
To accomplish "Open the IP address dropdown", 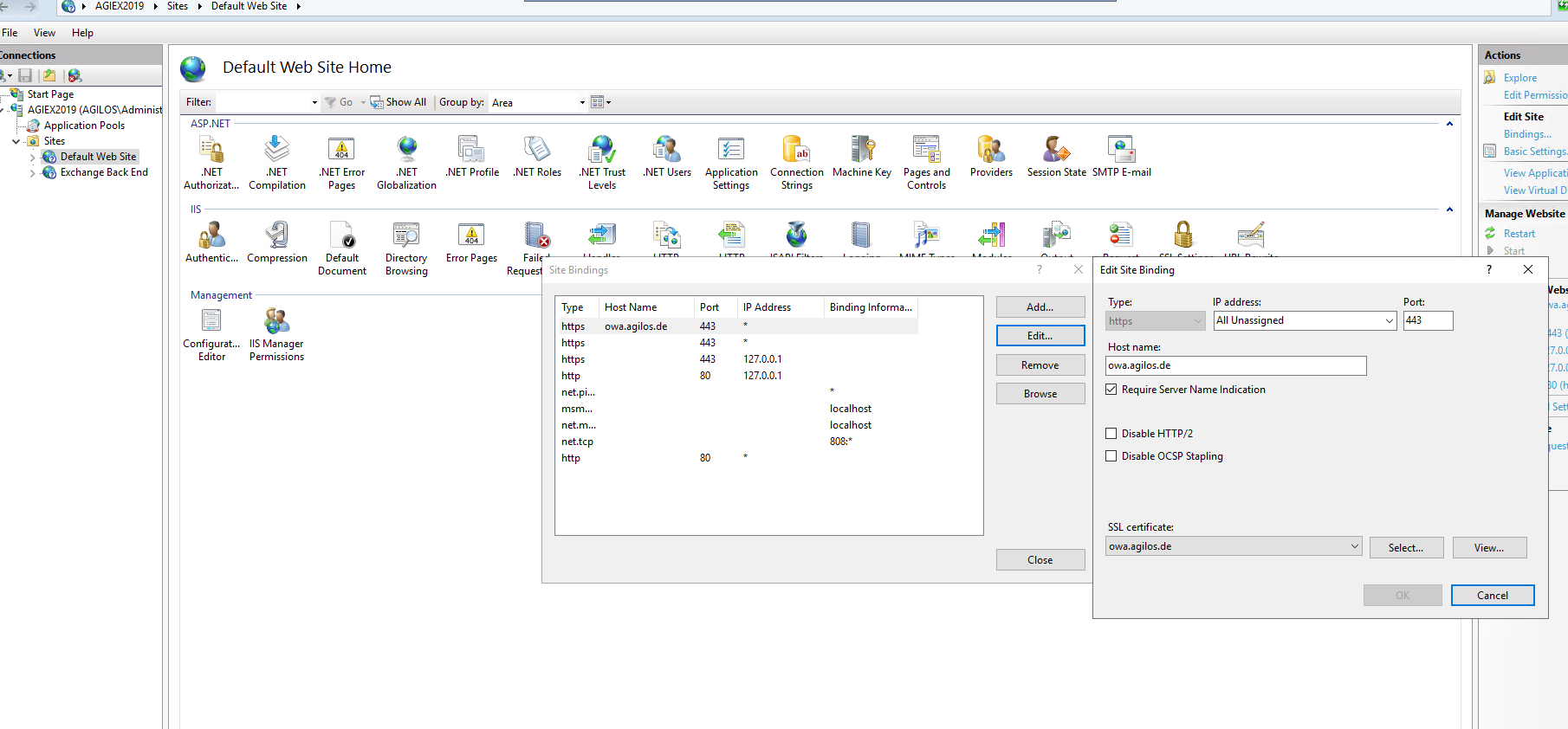I will (1305, 320).
